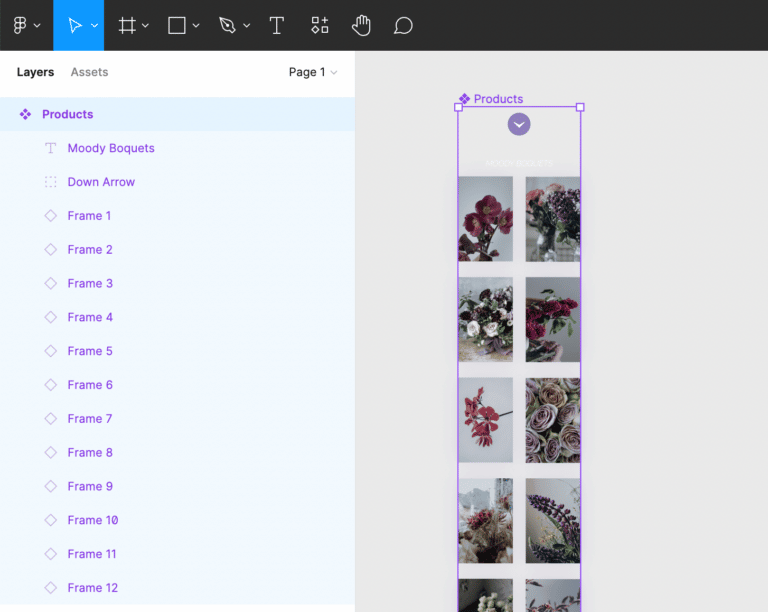Select the Rectangle shape tool

pyautogui.click(x=177, y=25)
